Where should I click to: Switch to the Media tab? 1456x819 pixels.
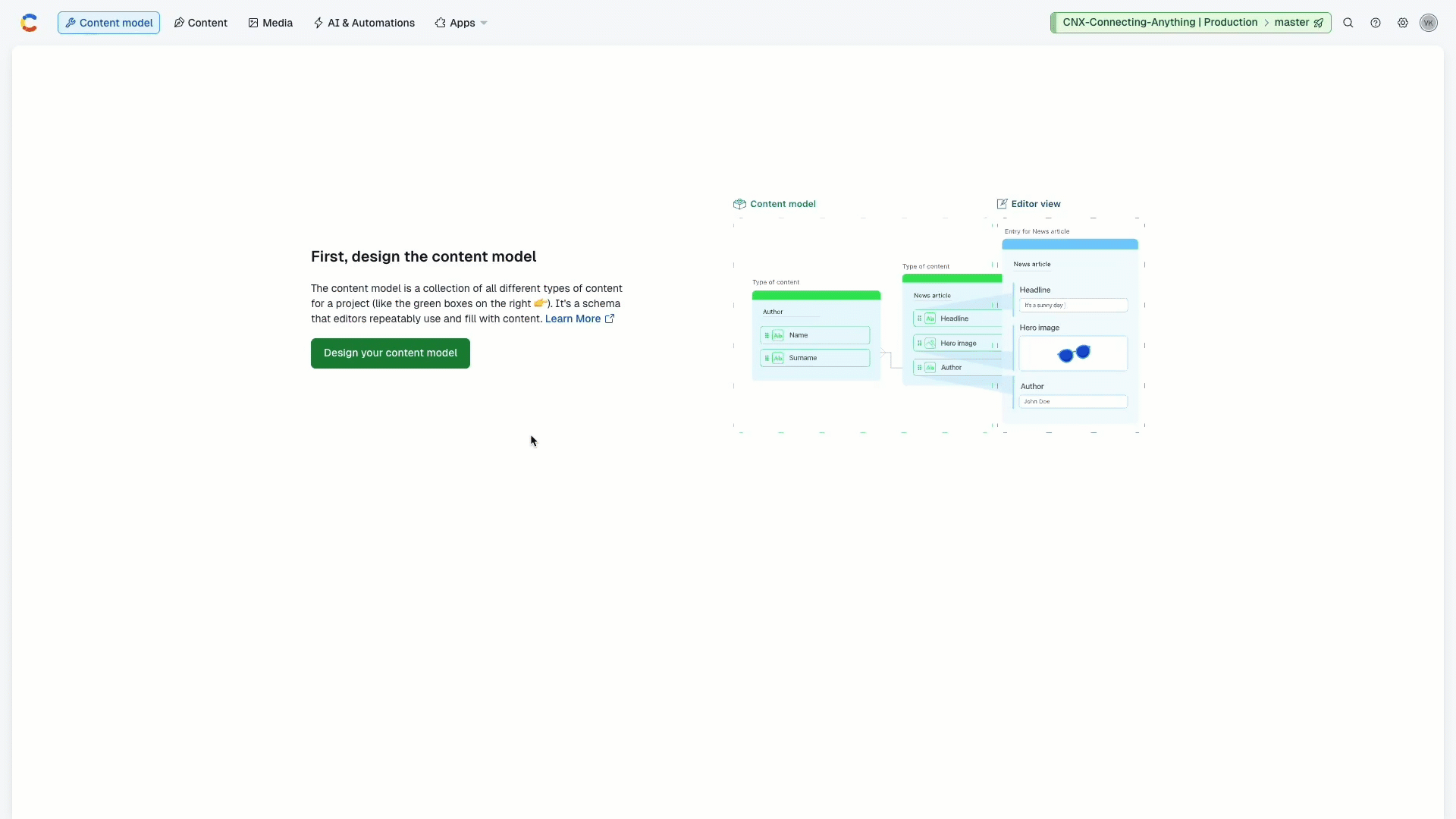(x=270, y=23)
